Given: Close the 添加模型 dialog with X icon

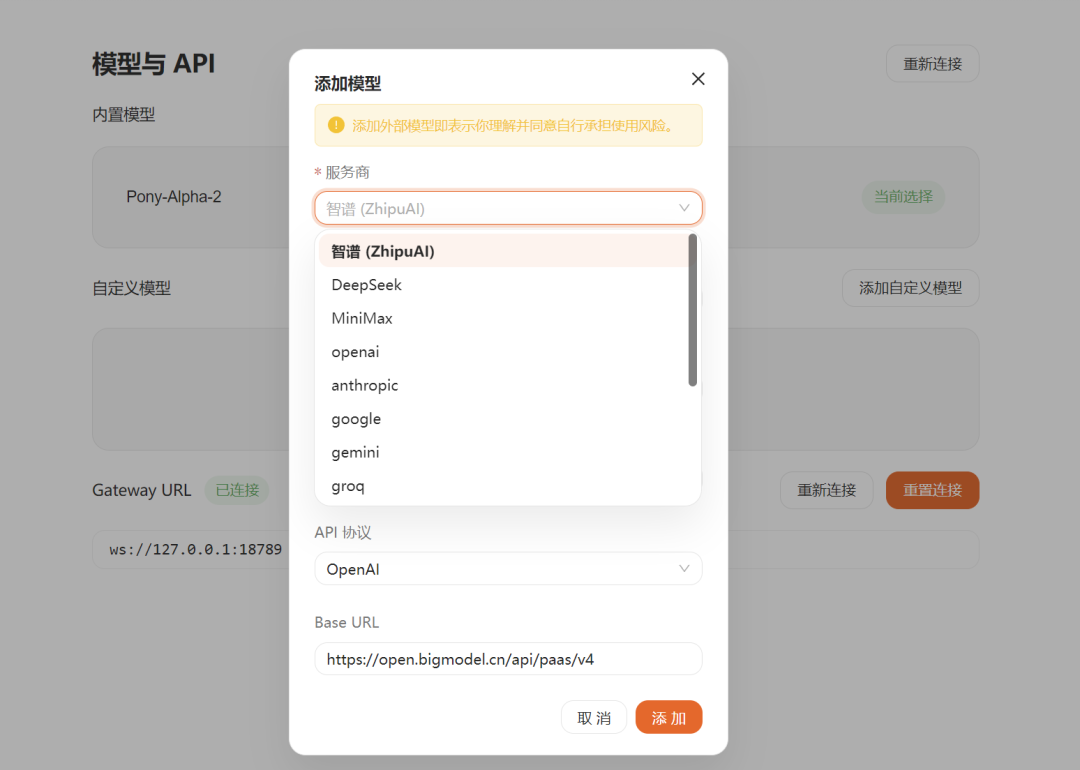Looking at the screenshot, I should (697, 78).
